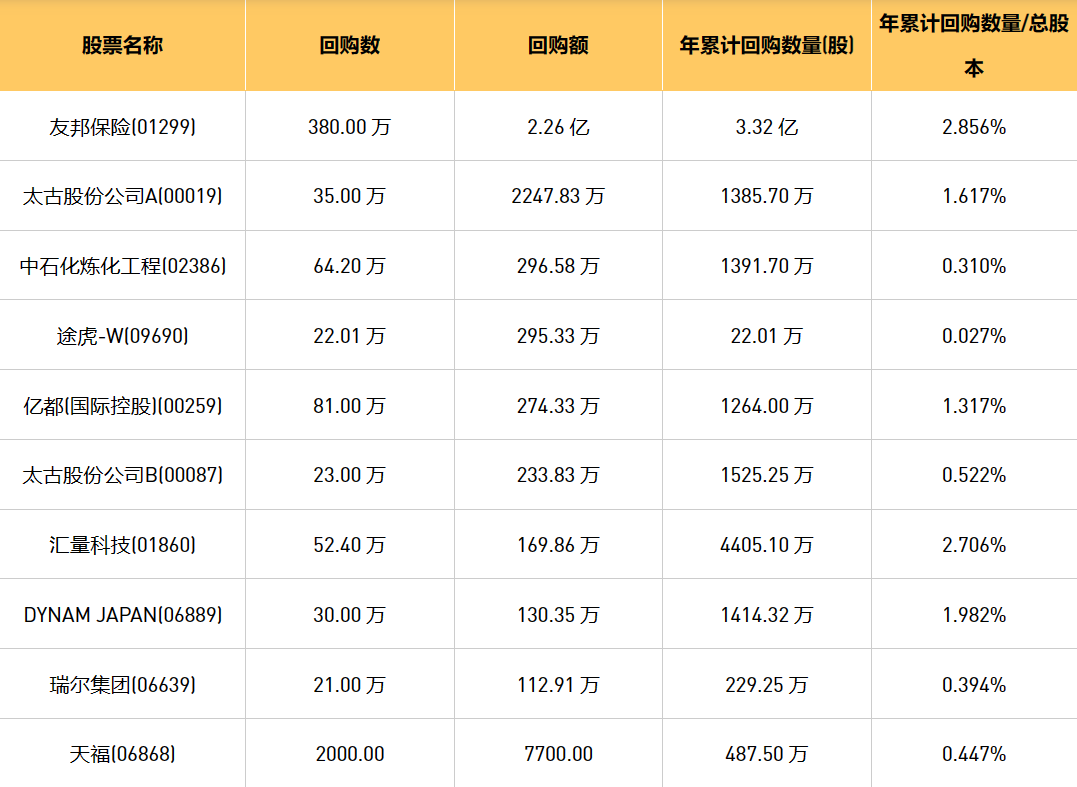The height and width of the screenshot is (787, 1077).
Task: Click the 回购数 column header
Action: pos(349,46)
